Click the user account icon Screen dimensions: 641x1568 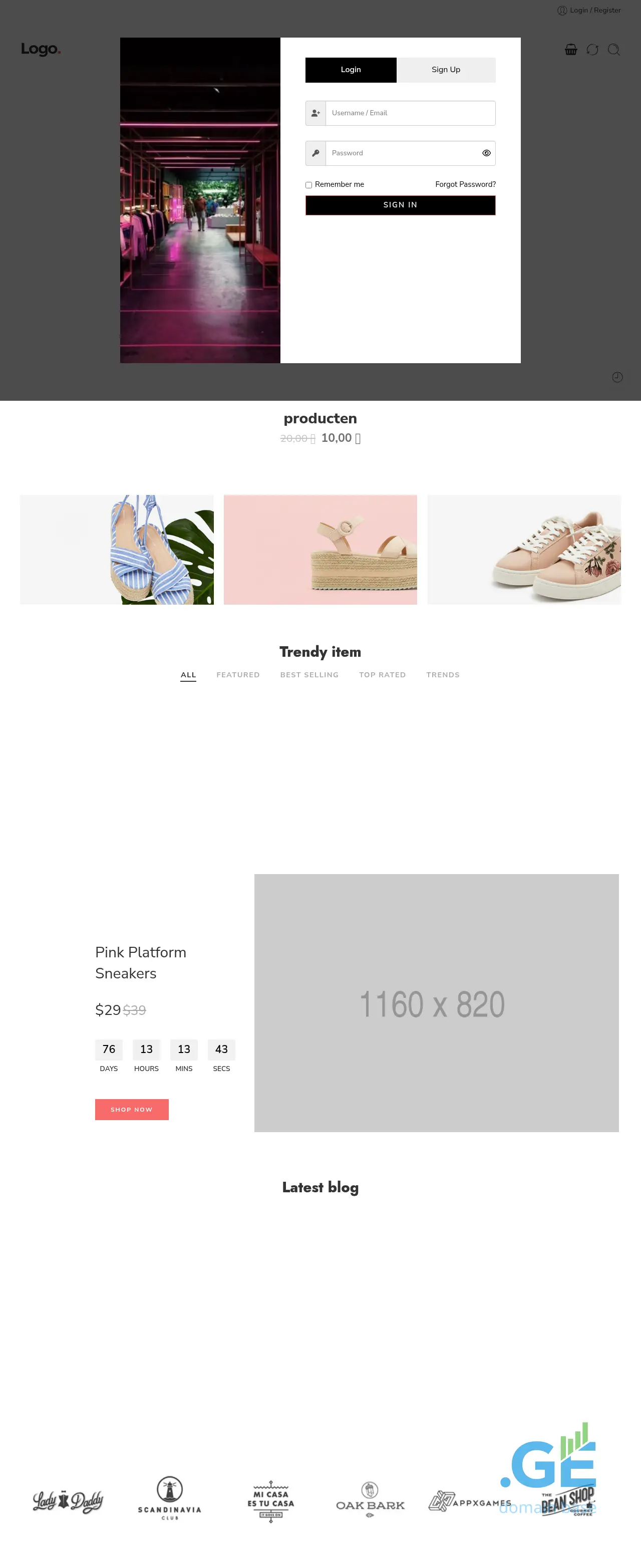pyautogui.click(x=562, y=11)
